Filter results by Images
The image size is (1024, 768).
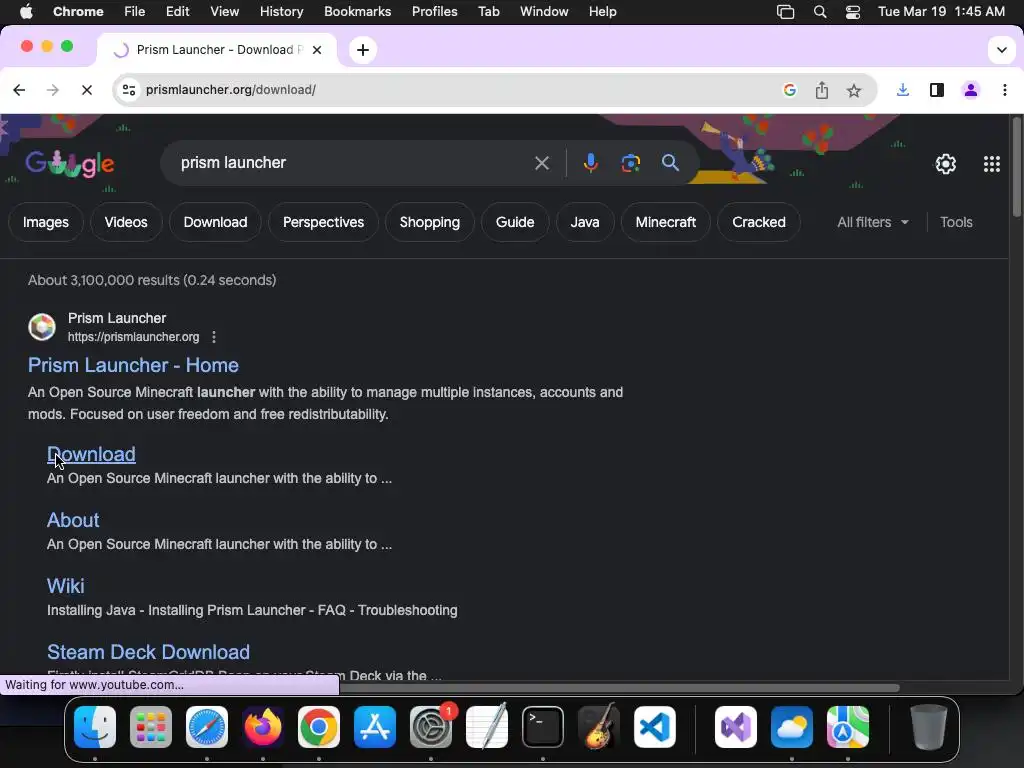(x=46, y=222)
